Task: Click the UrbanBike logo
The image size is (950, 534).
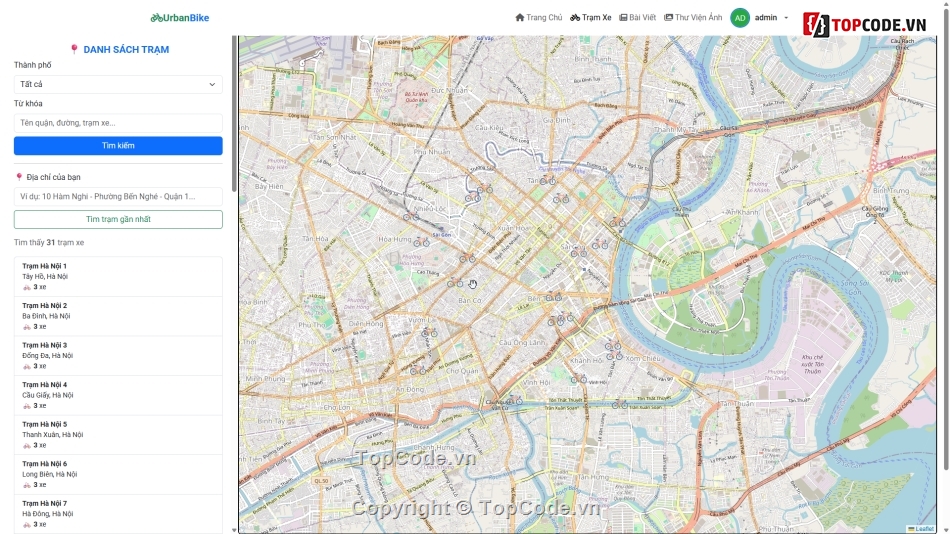Action: 180,18
